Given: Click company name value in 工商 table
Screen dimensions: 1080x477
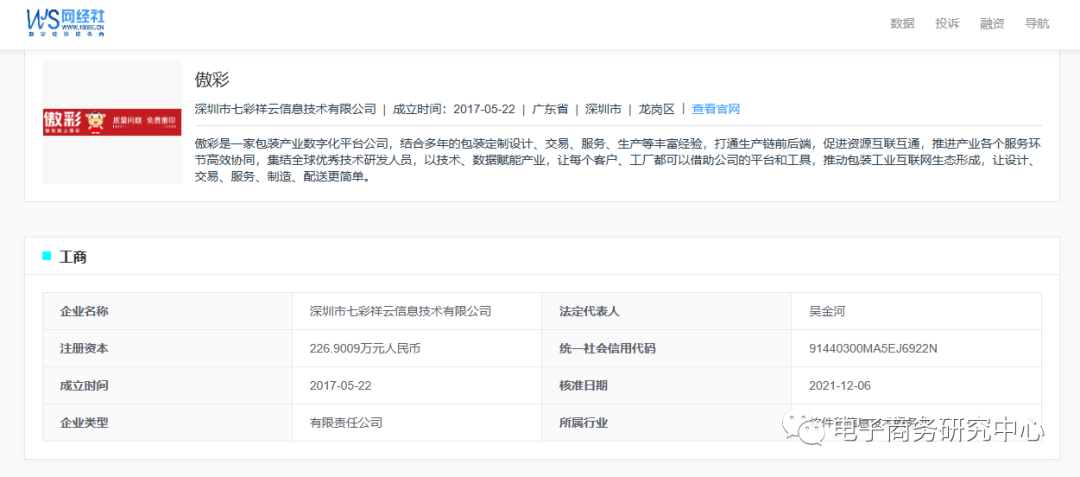Looking at the screenshot, I should point(401,311).
